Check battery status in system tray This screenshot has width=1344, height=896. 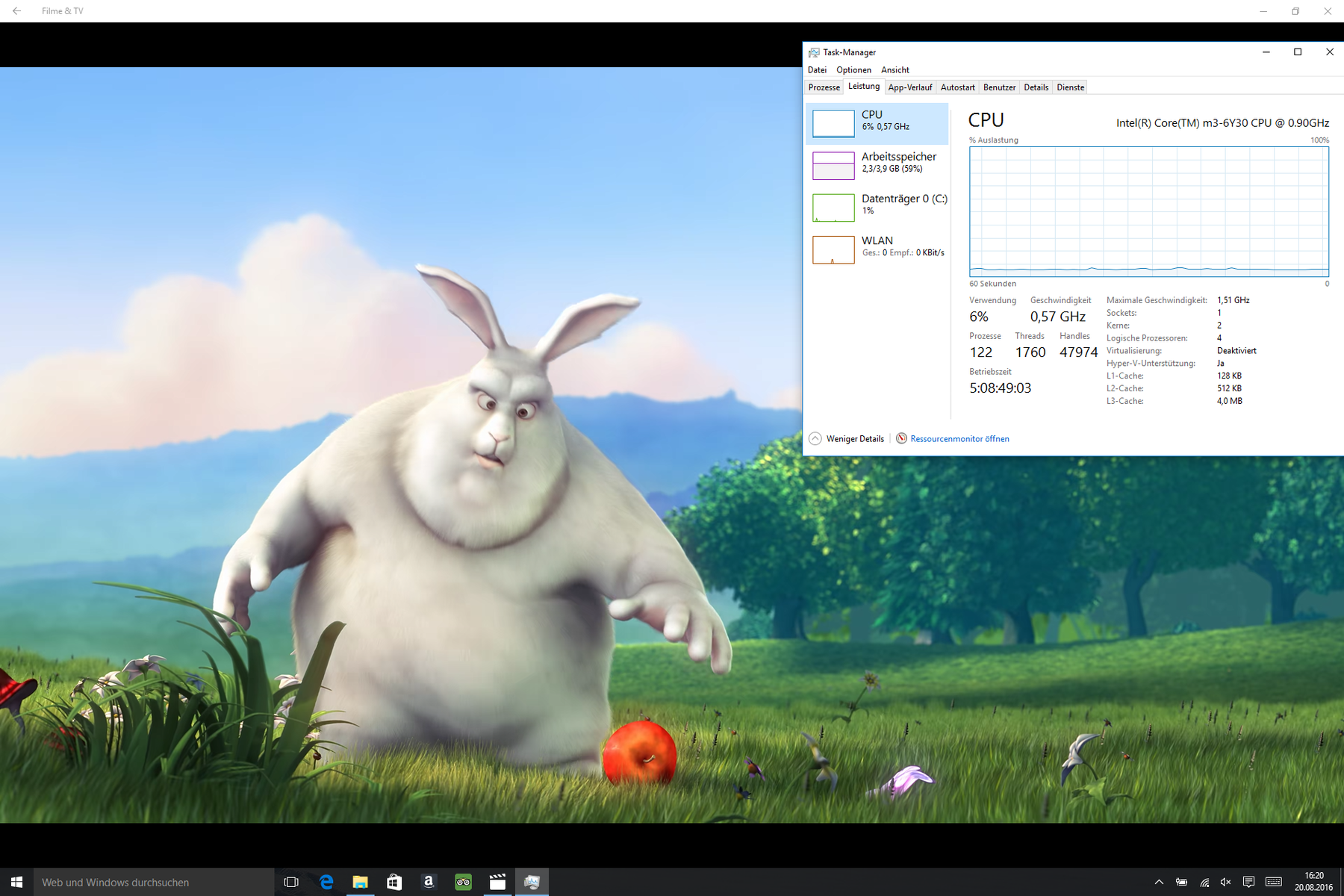[1181, 882]
